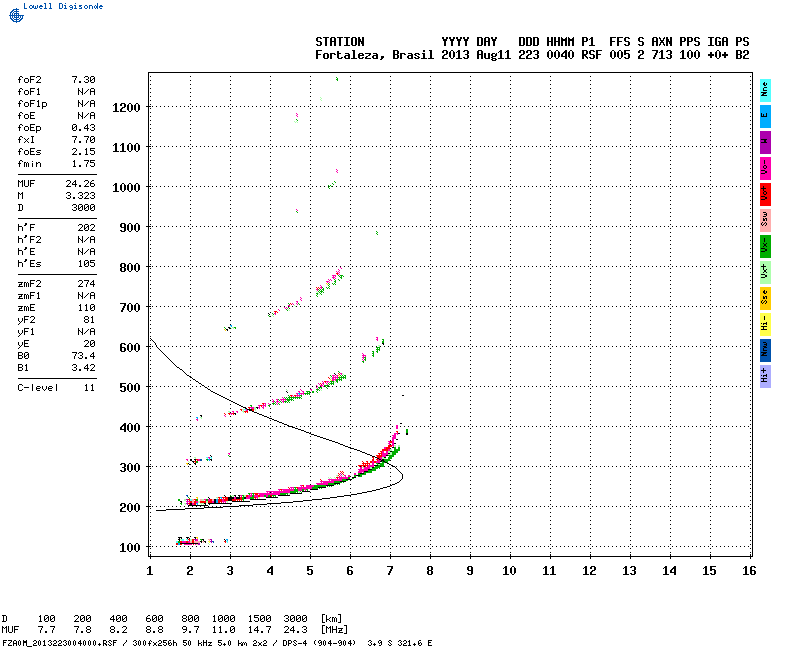
Task: Select the navy Nnw legend swatch
Action: click(765, 351)
